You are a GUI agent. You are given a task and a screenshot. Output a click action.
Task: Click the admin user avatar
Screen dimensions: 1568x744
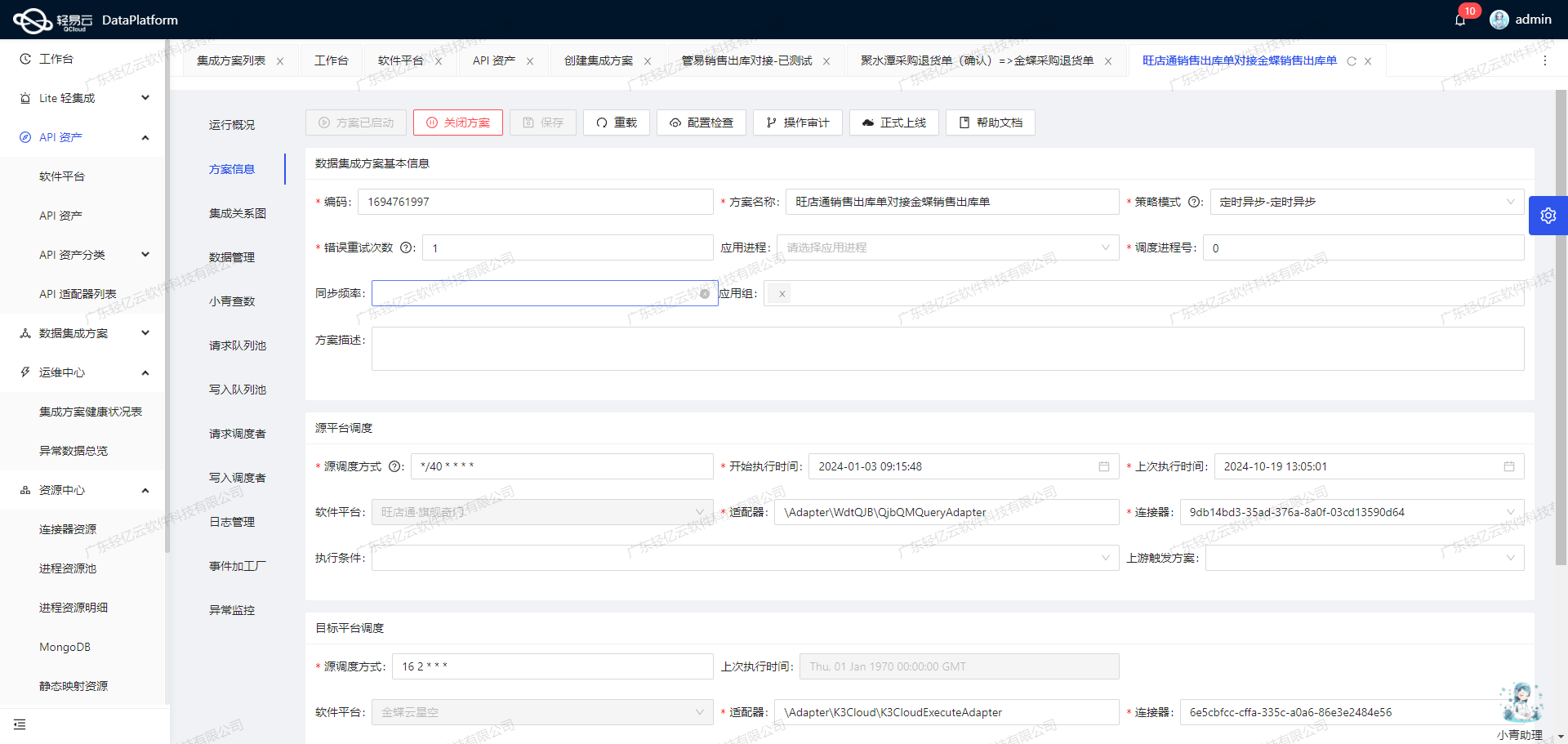point(1499,20)
